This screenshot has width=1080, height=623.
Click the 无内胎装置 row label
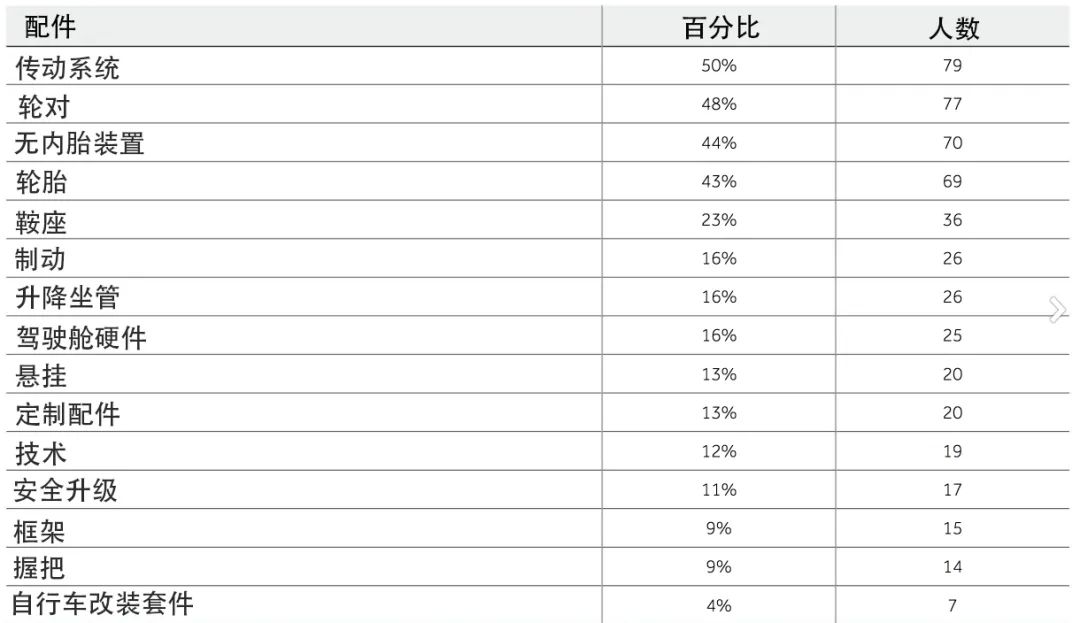coord(80,144)
